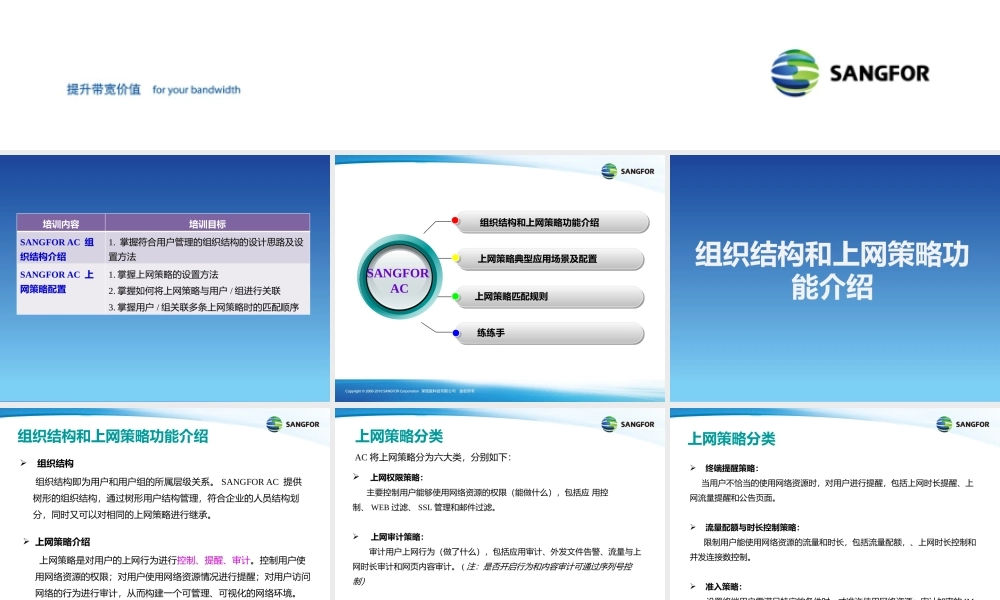Screen dimensions: 1000x600
Task: Open the SANGFOR AC agenda slide thumbnail
Action: (500, 278)
